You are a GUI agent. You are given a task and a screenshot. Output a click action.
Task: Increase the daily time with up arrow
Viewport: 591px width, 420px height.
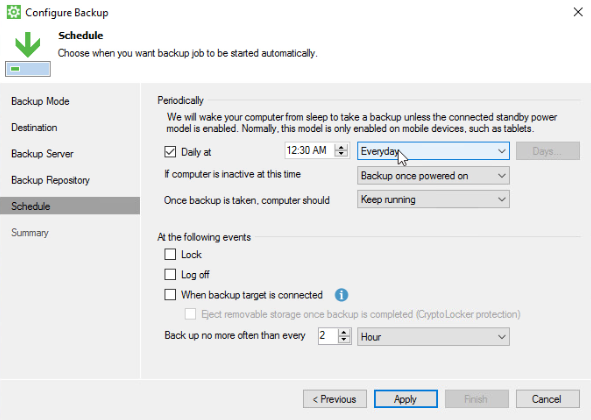pyautogui.click(x=341, y=147)
